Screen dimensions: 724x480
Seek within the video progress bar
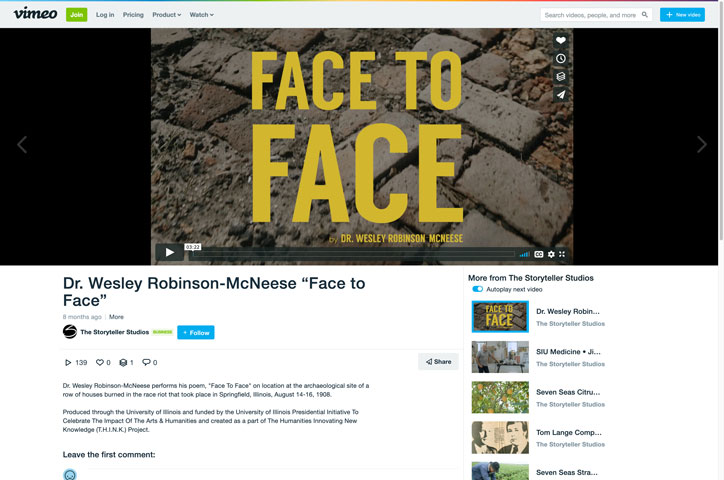click(x=351, y=254)
